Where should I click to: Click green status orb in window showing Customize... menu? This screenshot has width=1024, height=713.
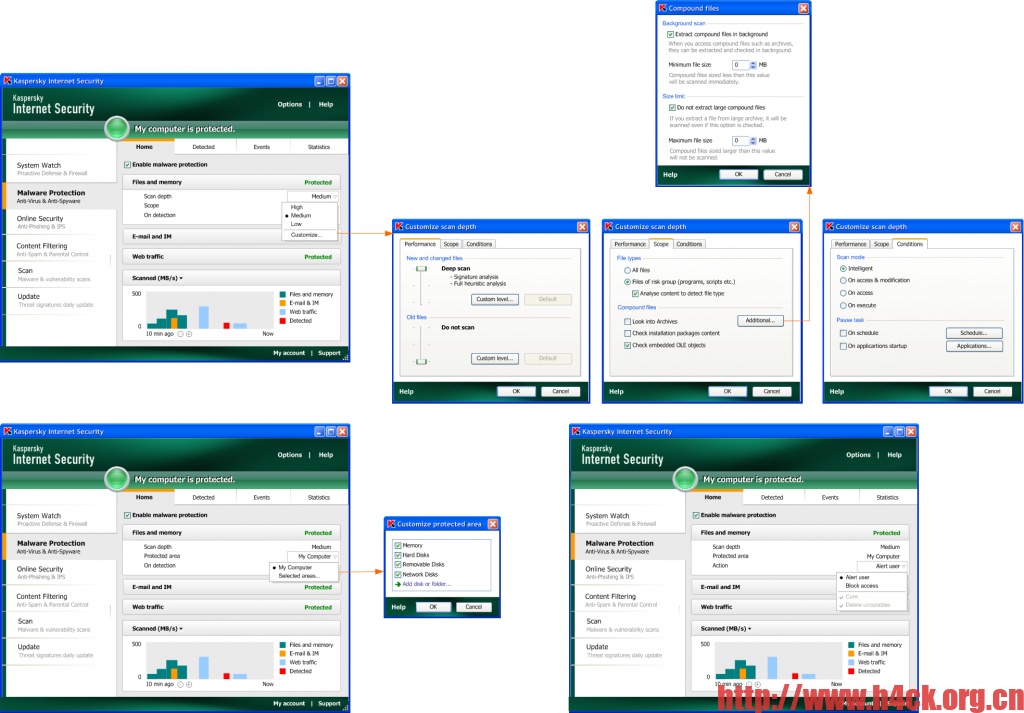click(x=117, y=128)
